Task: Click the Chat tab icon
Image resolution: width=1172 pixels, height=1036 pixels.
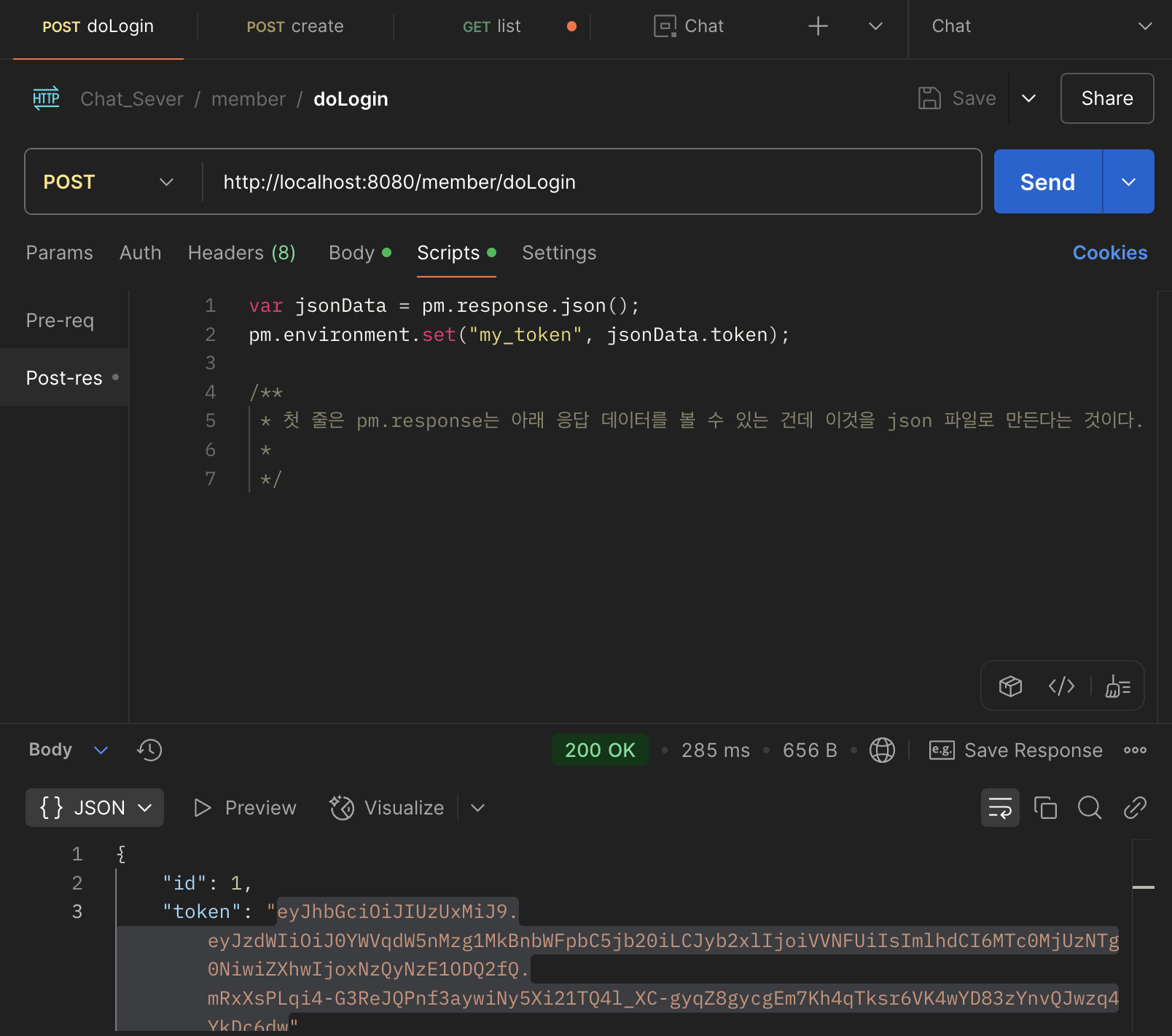Action: click(x=665, y=26)
